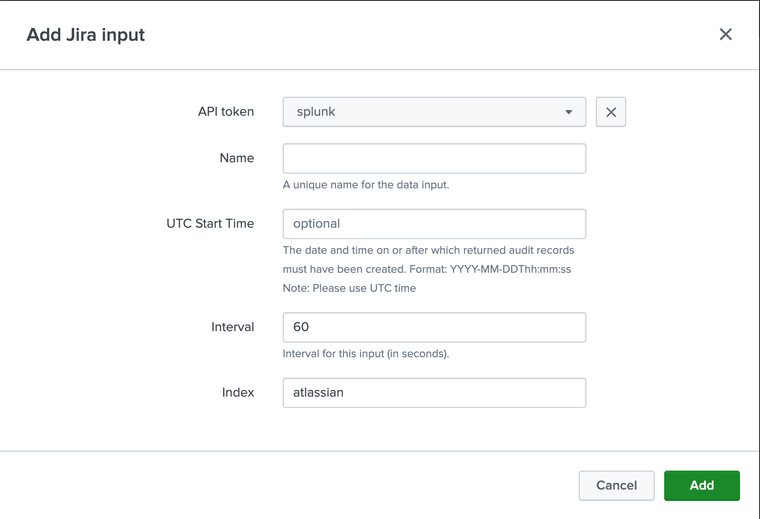Clear the selected splunk API token
The image size is (760, 519).
(611, 112)
